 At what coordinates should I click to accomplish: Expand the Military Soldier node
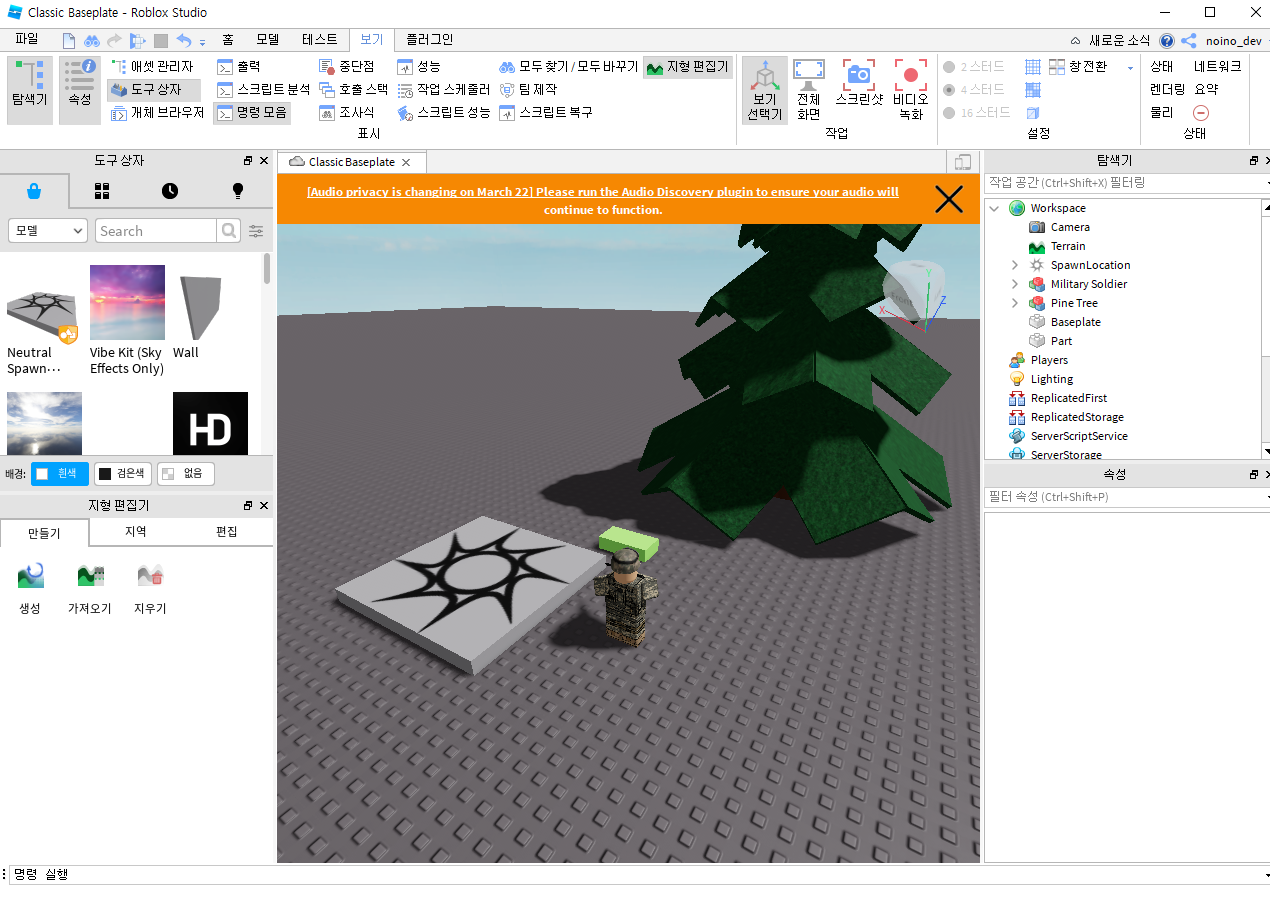pos(1014,284)
